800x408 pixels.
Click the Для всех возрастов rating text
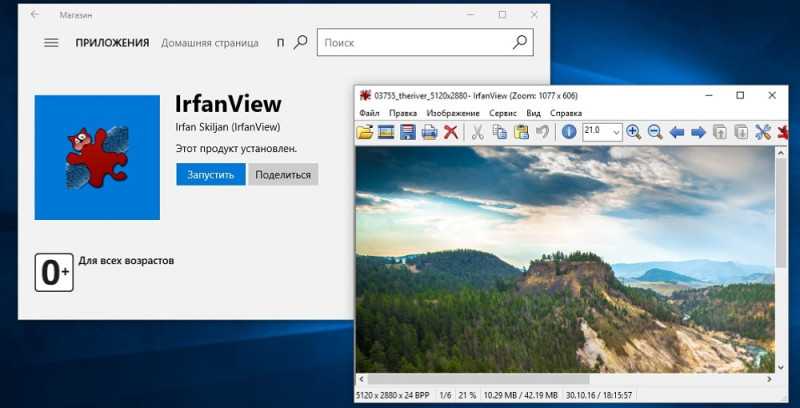pos(126,261)
